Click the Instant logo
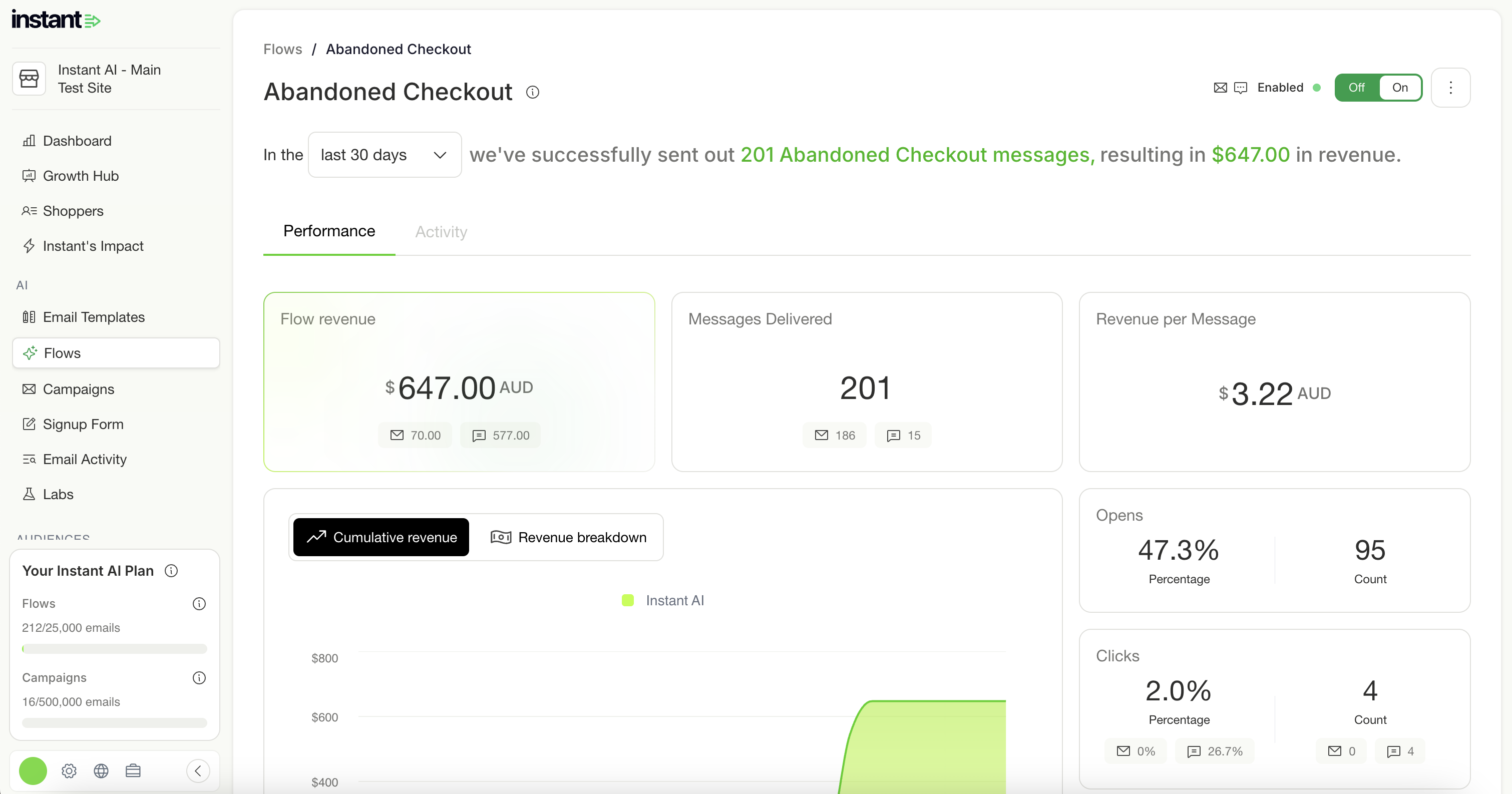This screenshot has width=1512, height=794. [x=56, y=20]
